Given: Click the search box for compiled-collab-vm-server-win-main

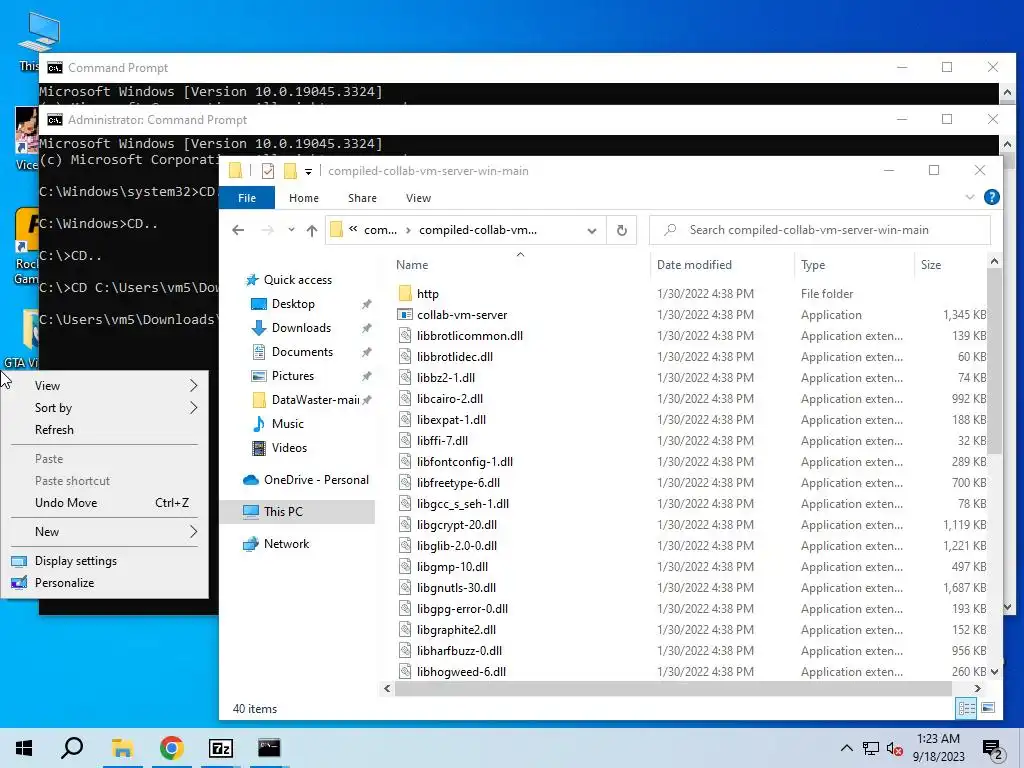Looking at the screenshot, I should point(820,230).
